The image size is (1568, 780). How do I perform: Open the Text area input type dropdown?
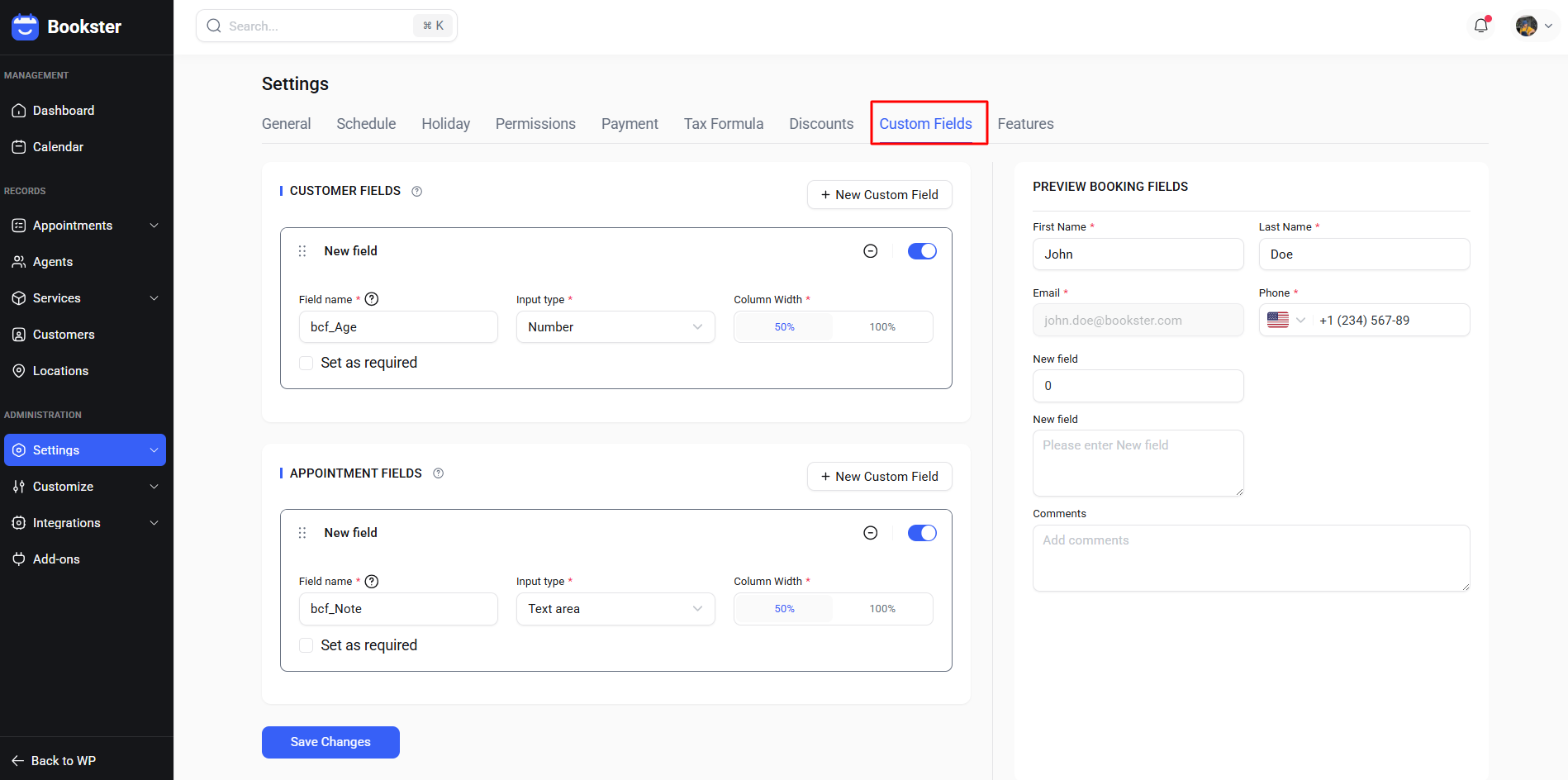point(615,609)
